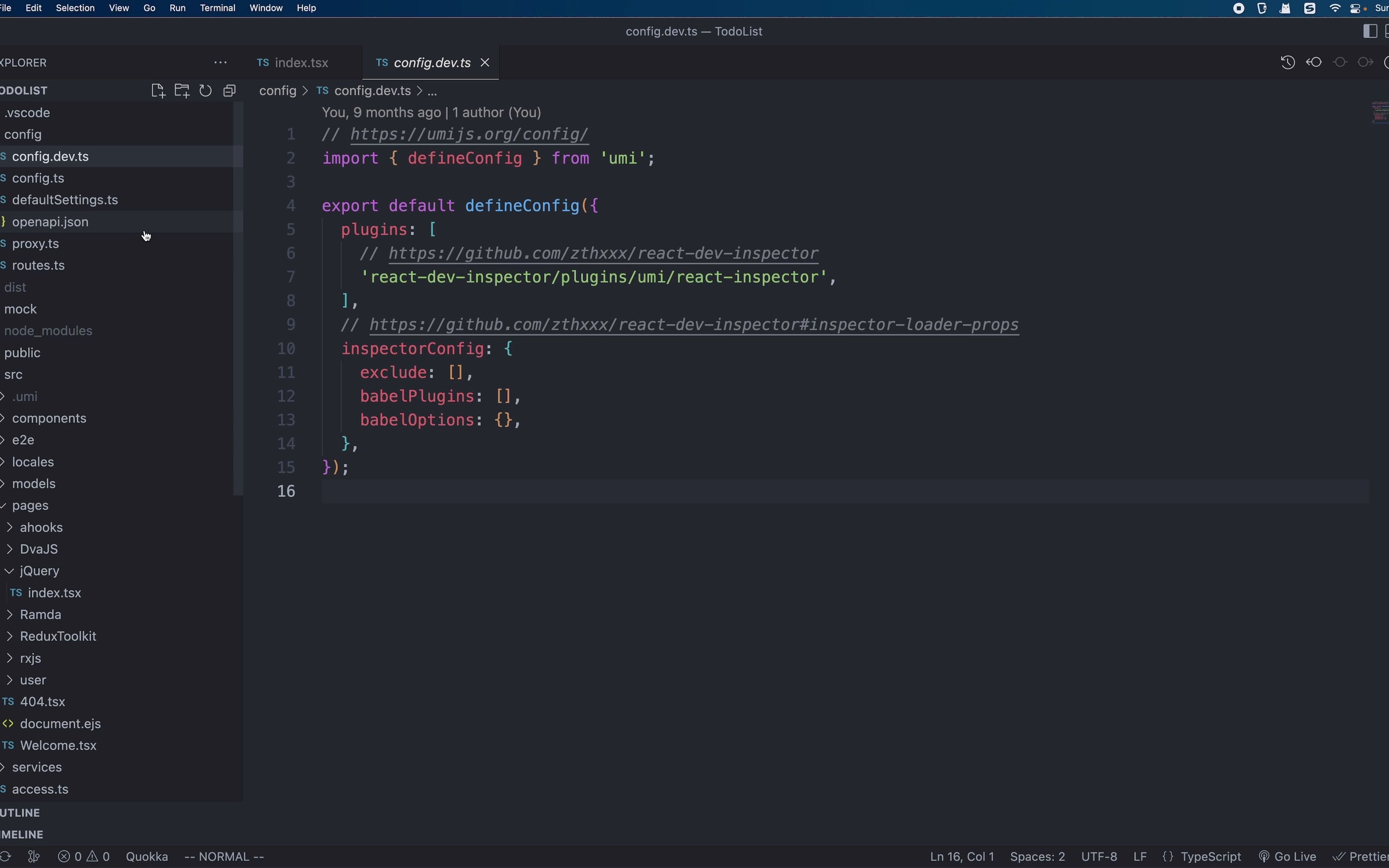The width and height of the screenshot is (1389, 868).
Task: Click the editor minimap preview
Action: click(x=1380, y=113)
